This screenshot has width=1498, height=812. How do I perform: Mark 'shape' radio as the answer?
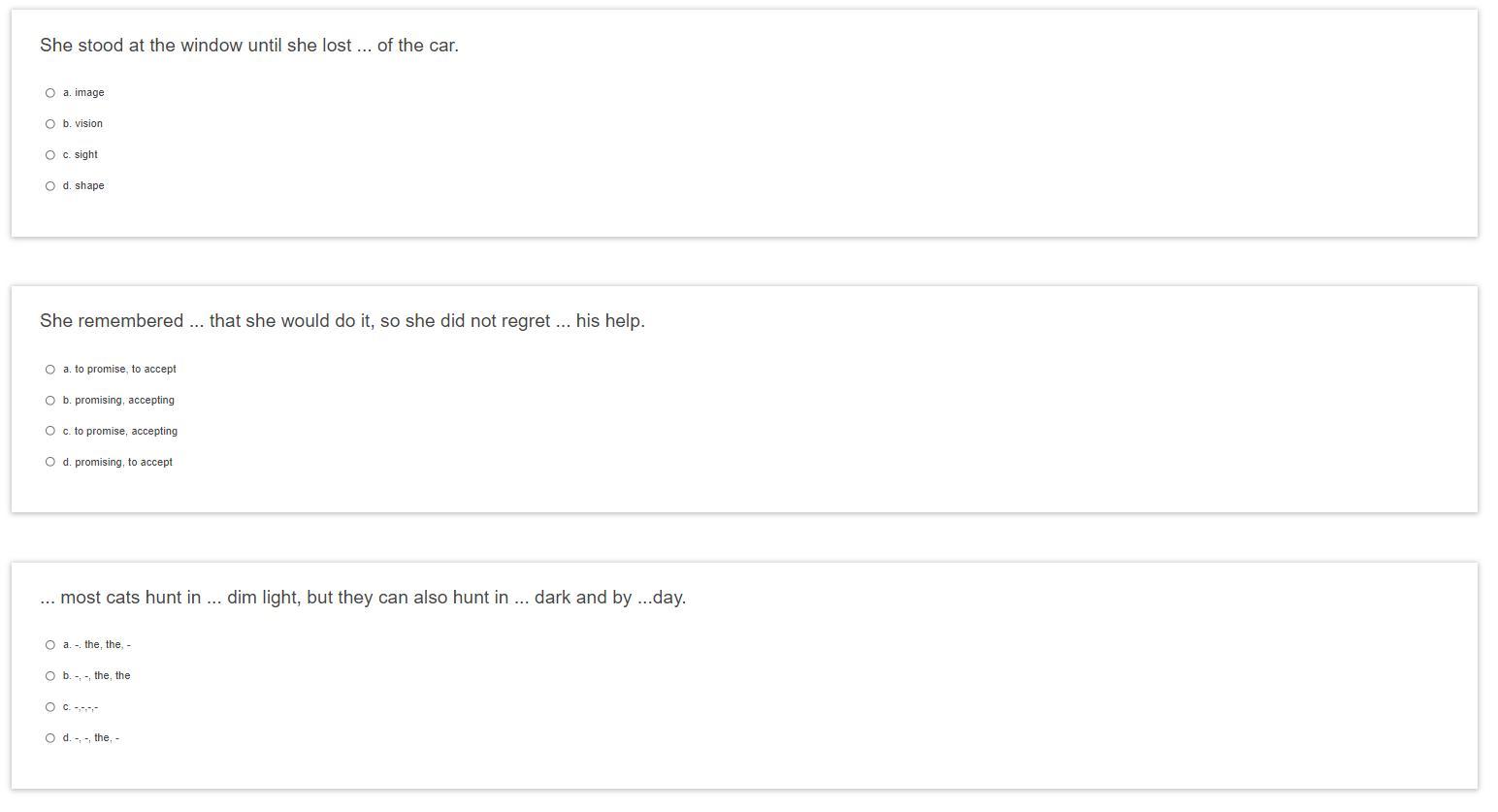click(50, 186)
